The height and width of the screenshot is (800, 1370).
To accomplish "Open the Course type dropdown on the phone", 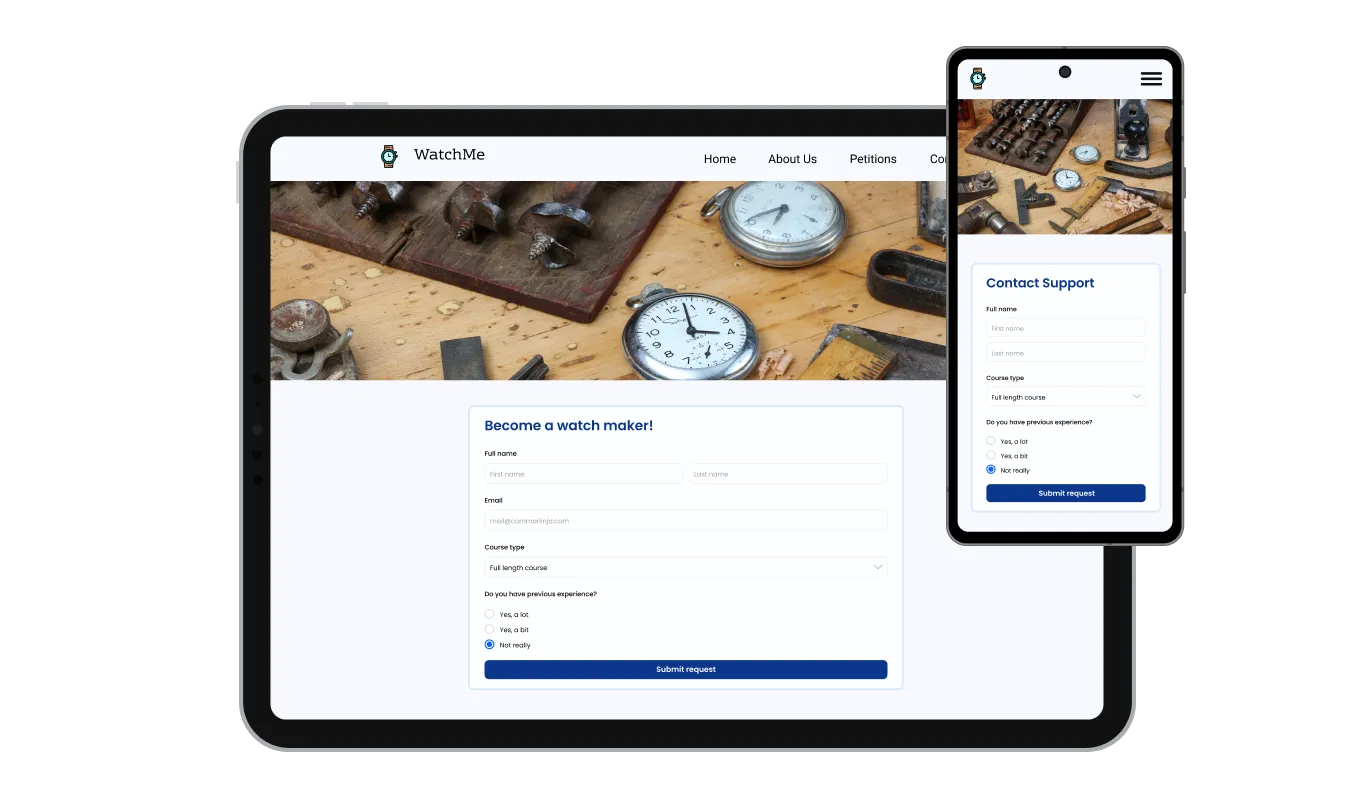I will coord(1065,396).
